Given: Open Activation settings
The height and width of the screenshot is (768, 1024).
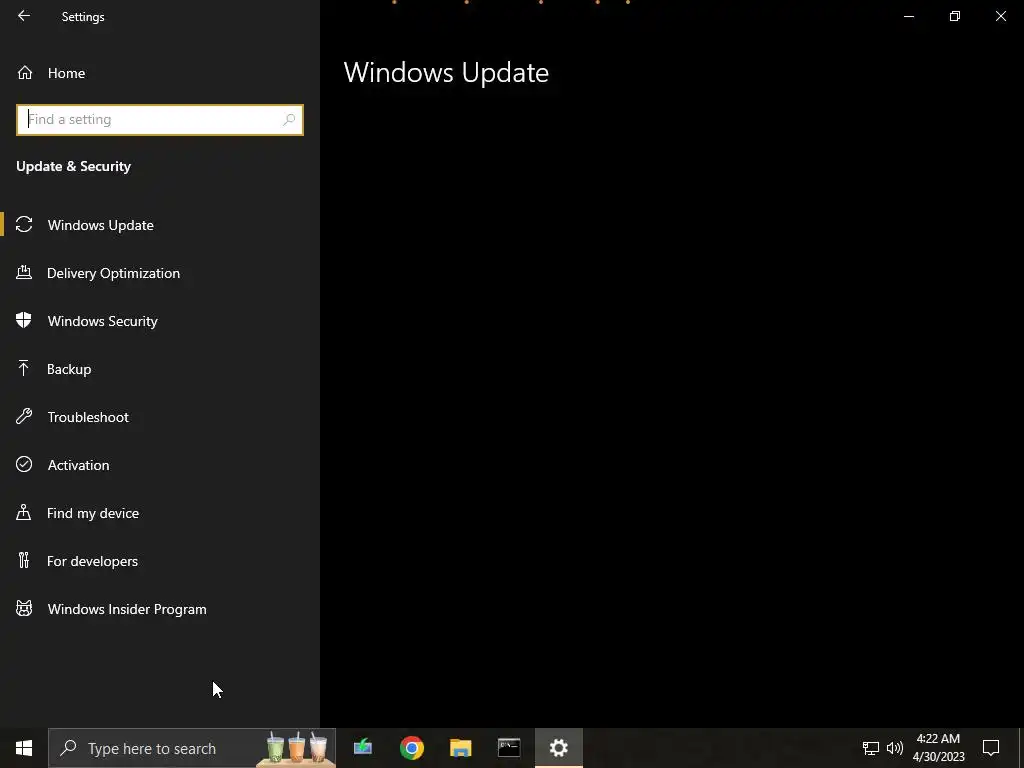Looking at the screenshot, I should (x=160, y=465).
